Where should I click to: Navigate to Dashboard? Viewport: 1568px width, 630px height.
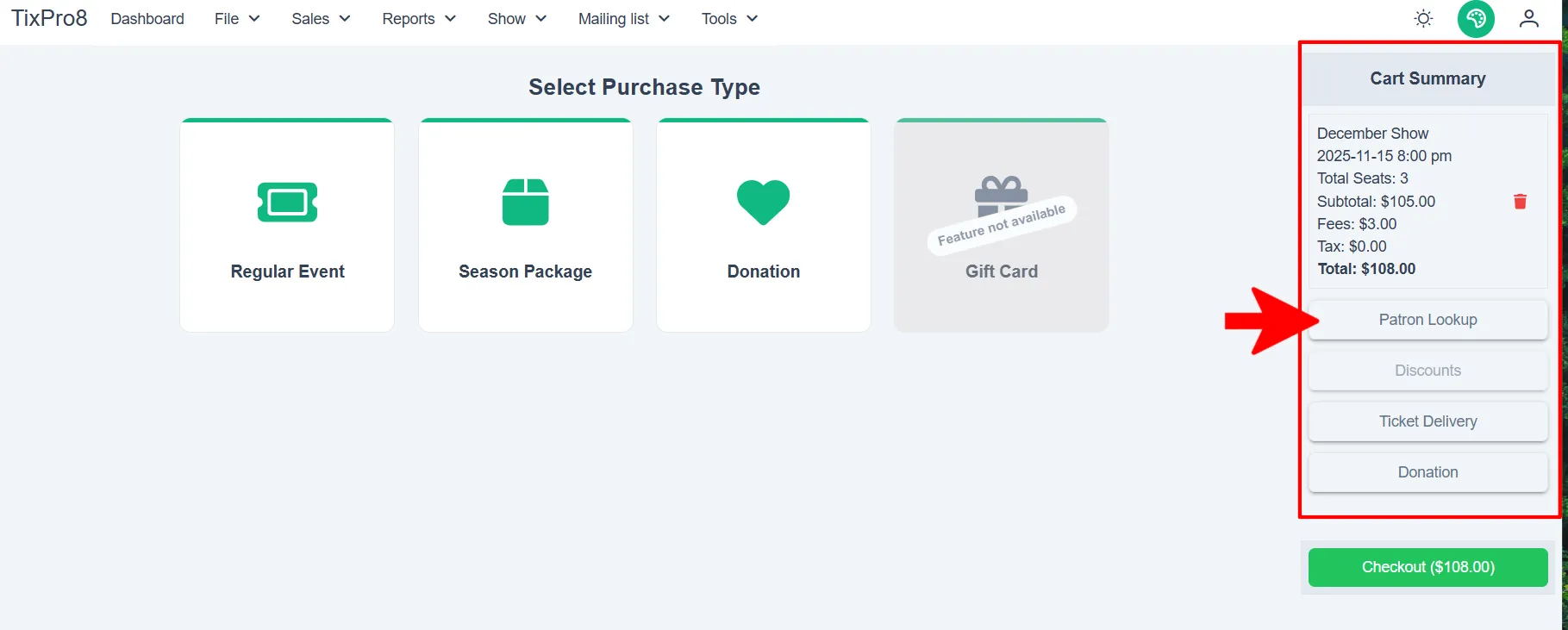pyautogui.click(x=147, y=18)
